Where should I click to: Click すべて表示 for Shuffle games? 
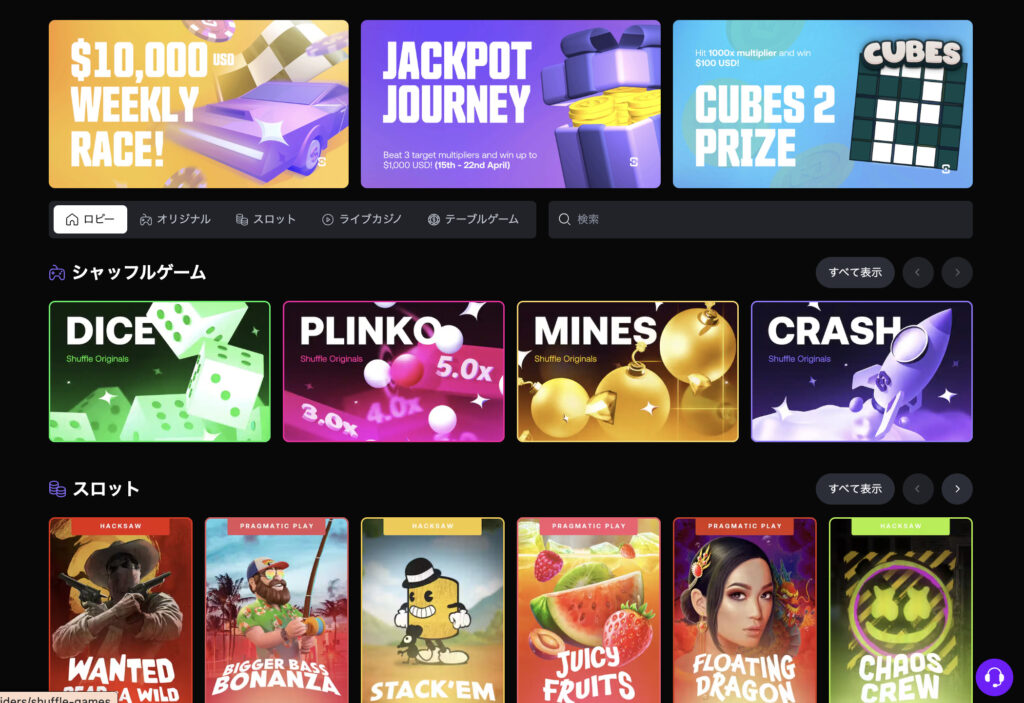[x=855, y=272]
